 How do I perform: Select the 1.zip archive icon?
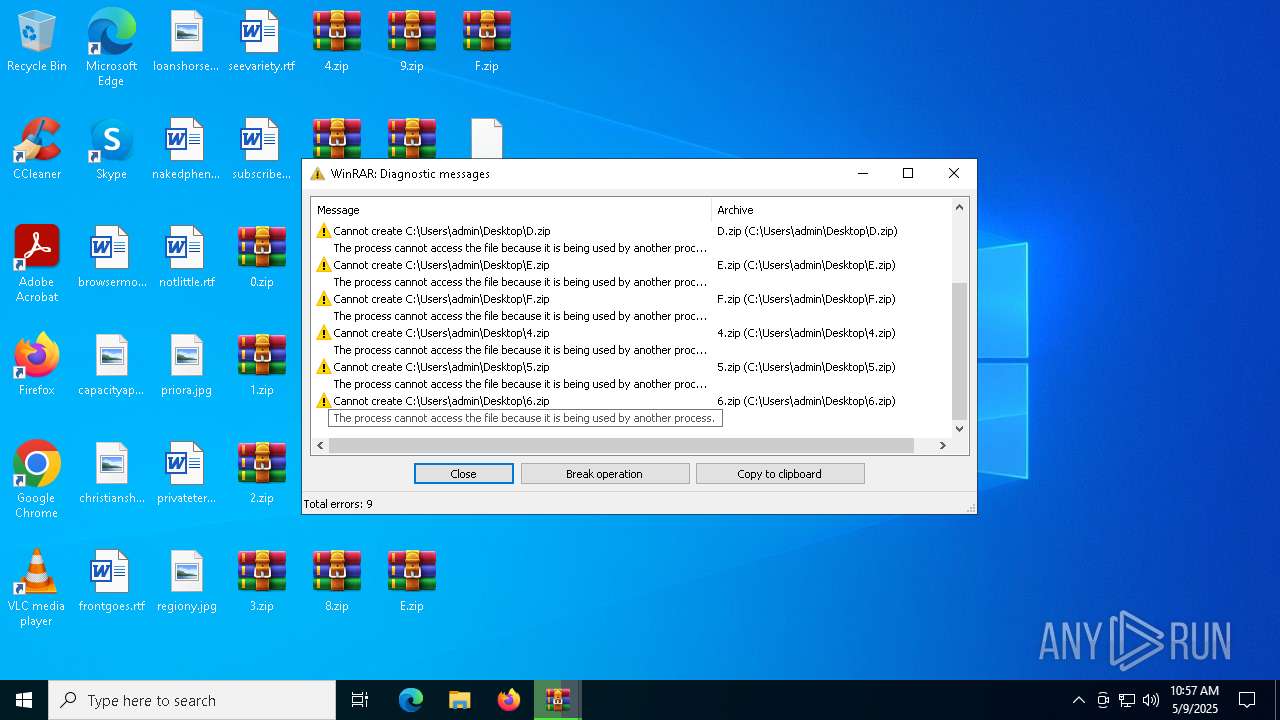click(261, 366)
